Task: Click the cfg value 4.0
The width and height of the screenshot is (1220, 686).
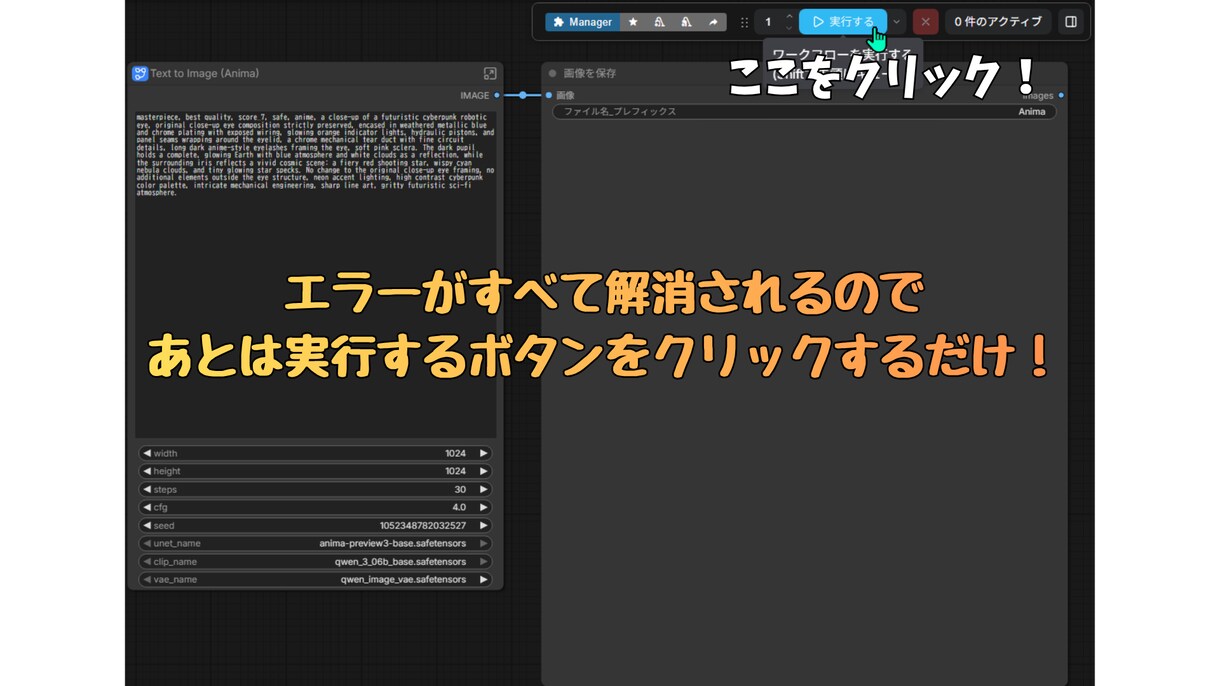Action: (x=459, y=507)
